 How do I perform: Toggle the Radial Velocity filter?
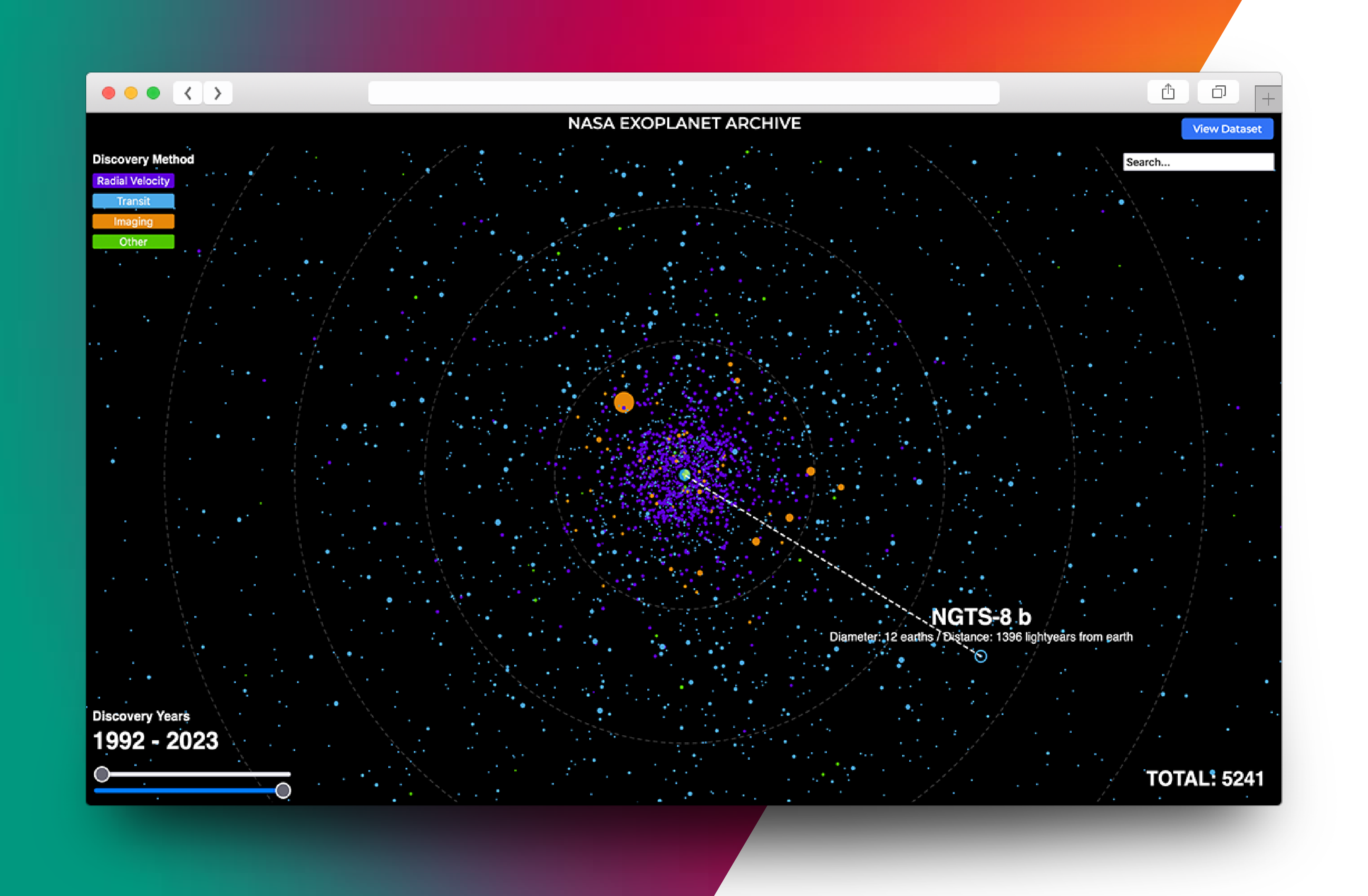[x=133, y=181]
